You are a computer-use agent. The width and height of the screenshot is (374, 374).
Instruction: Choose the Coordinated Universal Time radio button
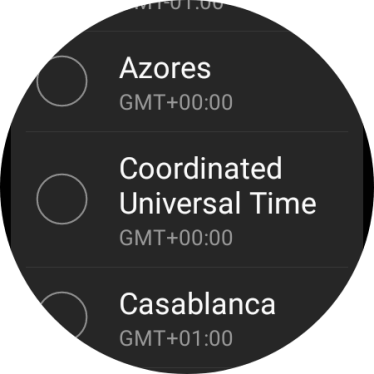pos(62,199)
